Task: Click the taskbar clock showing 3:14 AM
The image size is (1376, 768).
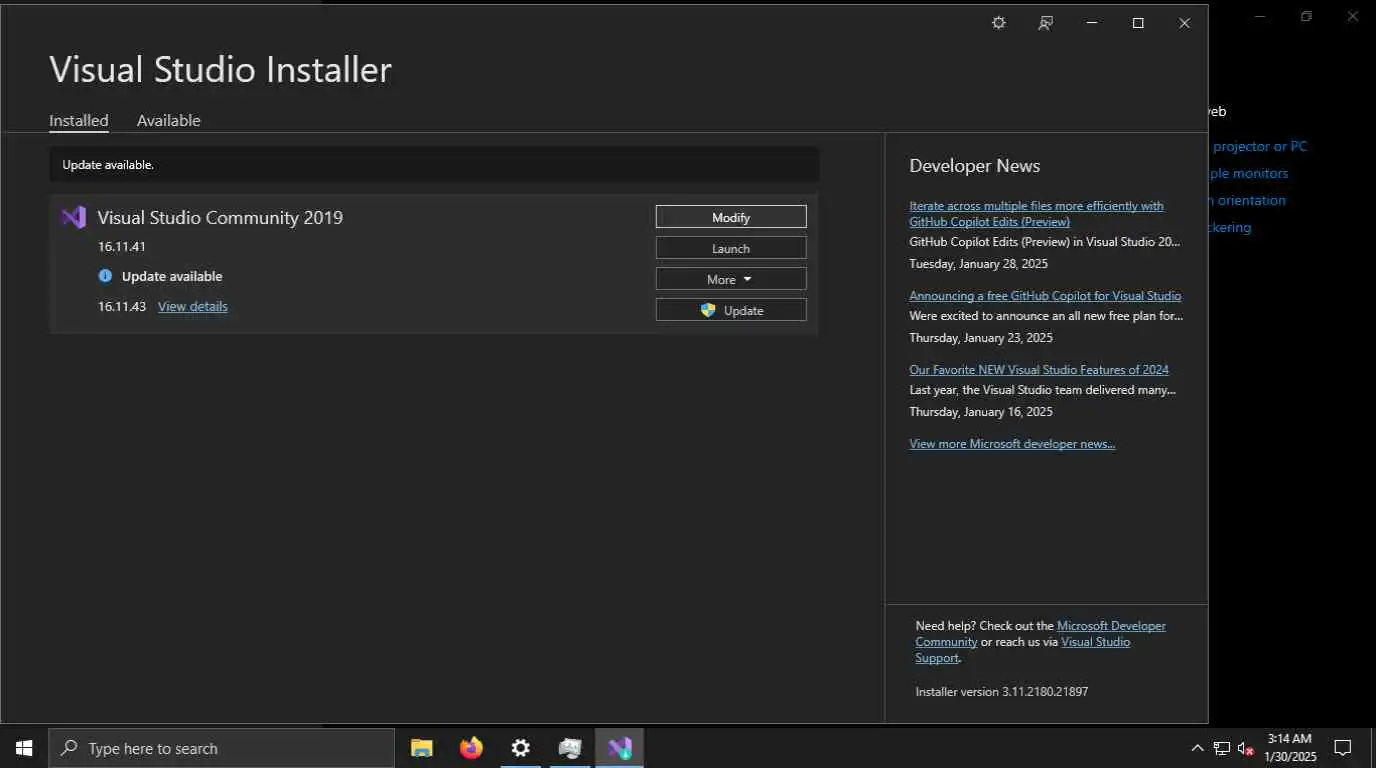Action: point(1290,748)
